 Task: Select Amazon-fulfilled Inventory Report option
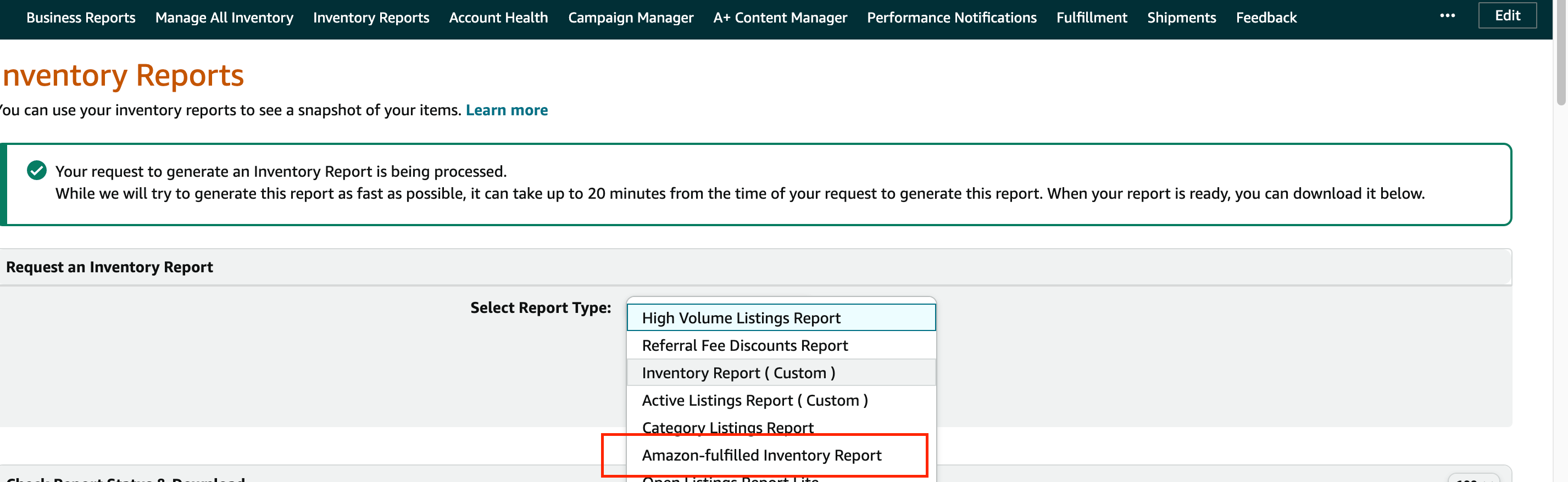(761, 455)
